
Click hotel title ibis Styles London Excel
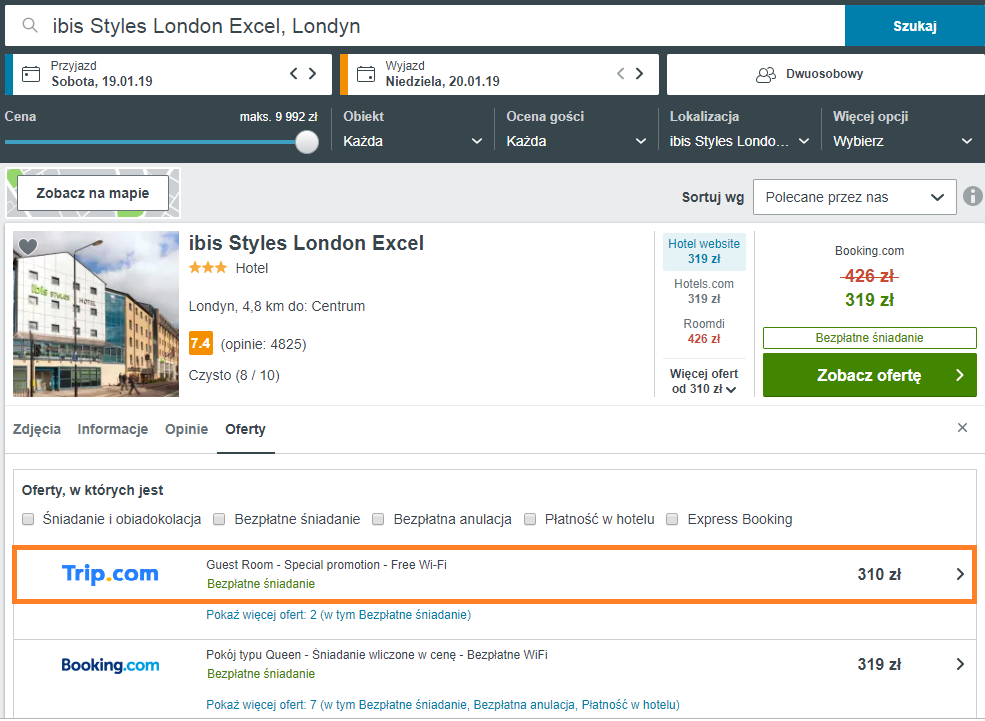307,243
